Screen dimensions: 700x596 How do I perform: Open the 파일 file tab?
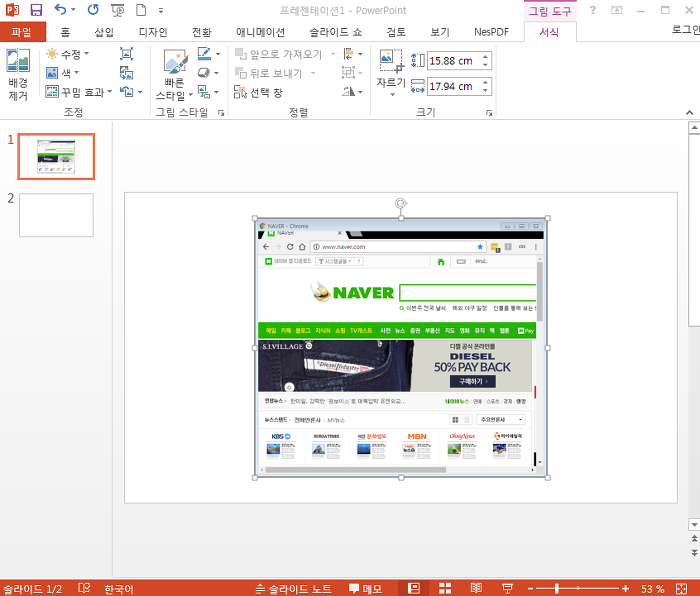pyautogui.click(x=22, y=32)
